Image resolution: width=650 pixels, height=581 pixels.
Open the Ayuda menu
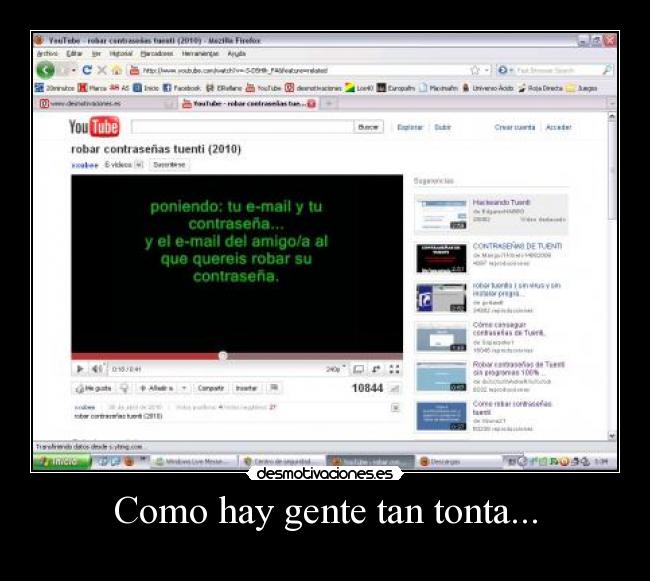(236, 54)
